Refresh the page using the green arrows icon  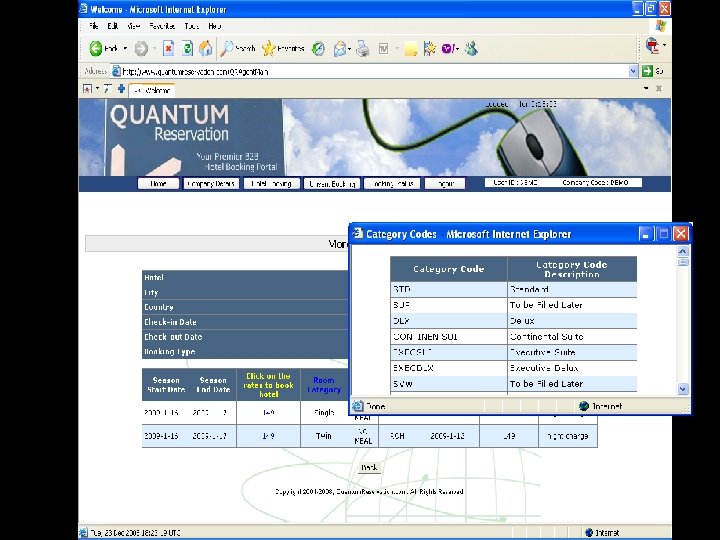pyautogui.click(x=187, y=48)
